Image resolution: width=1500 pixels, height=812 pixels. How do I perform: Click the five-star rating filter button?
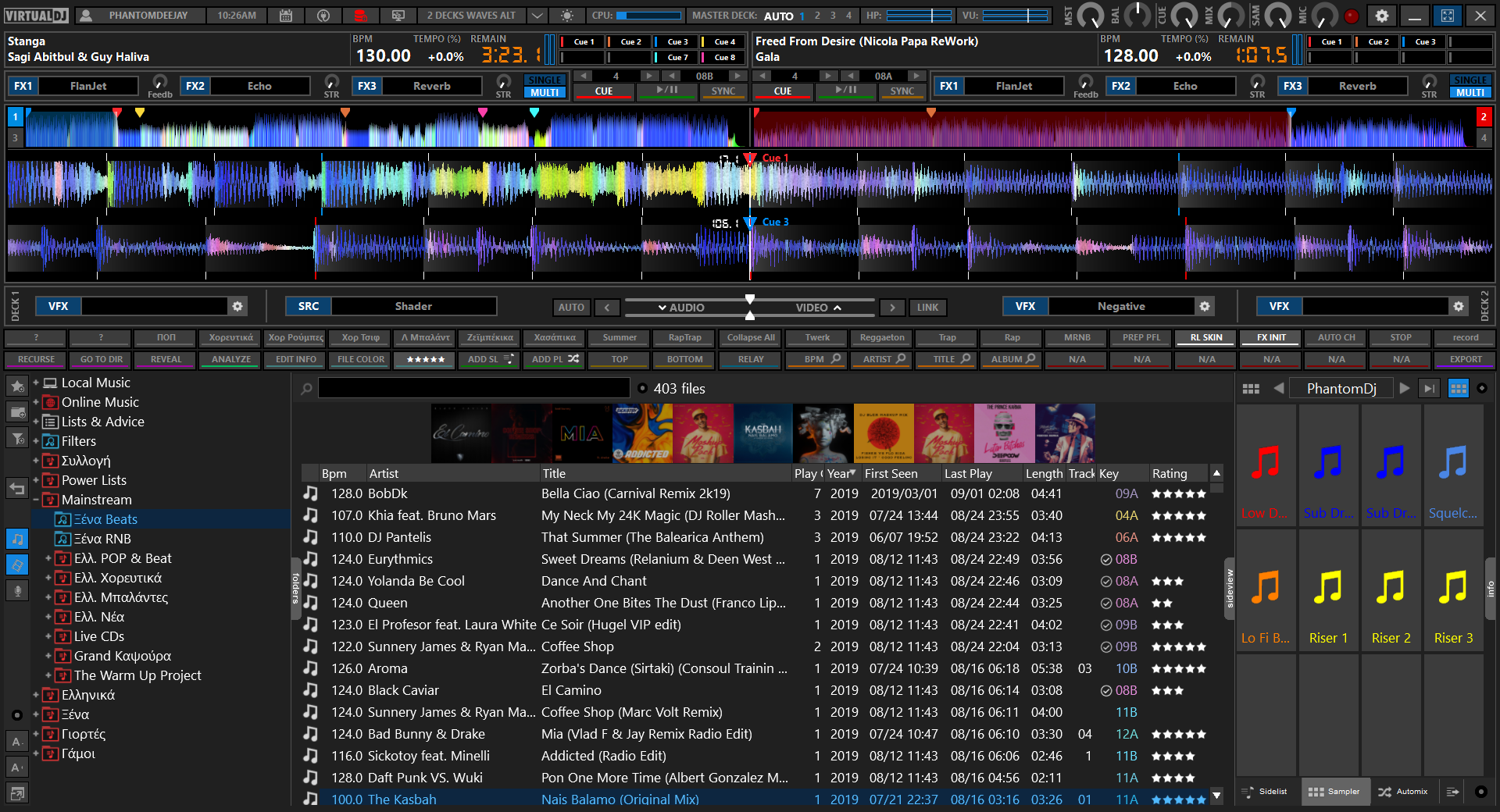click(426, 359)
